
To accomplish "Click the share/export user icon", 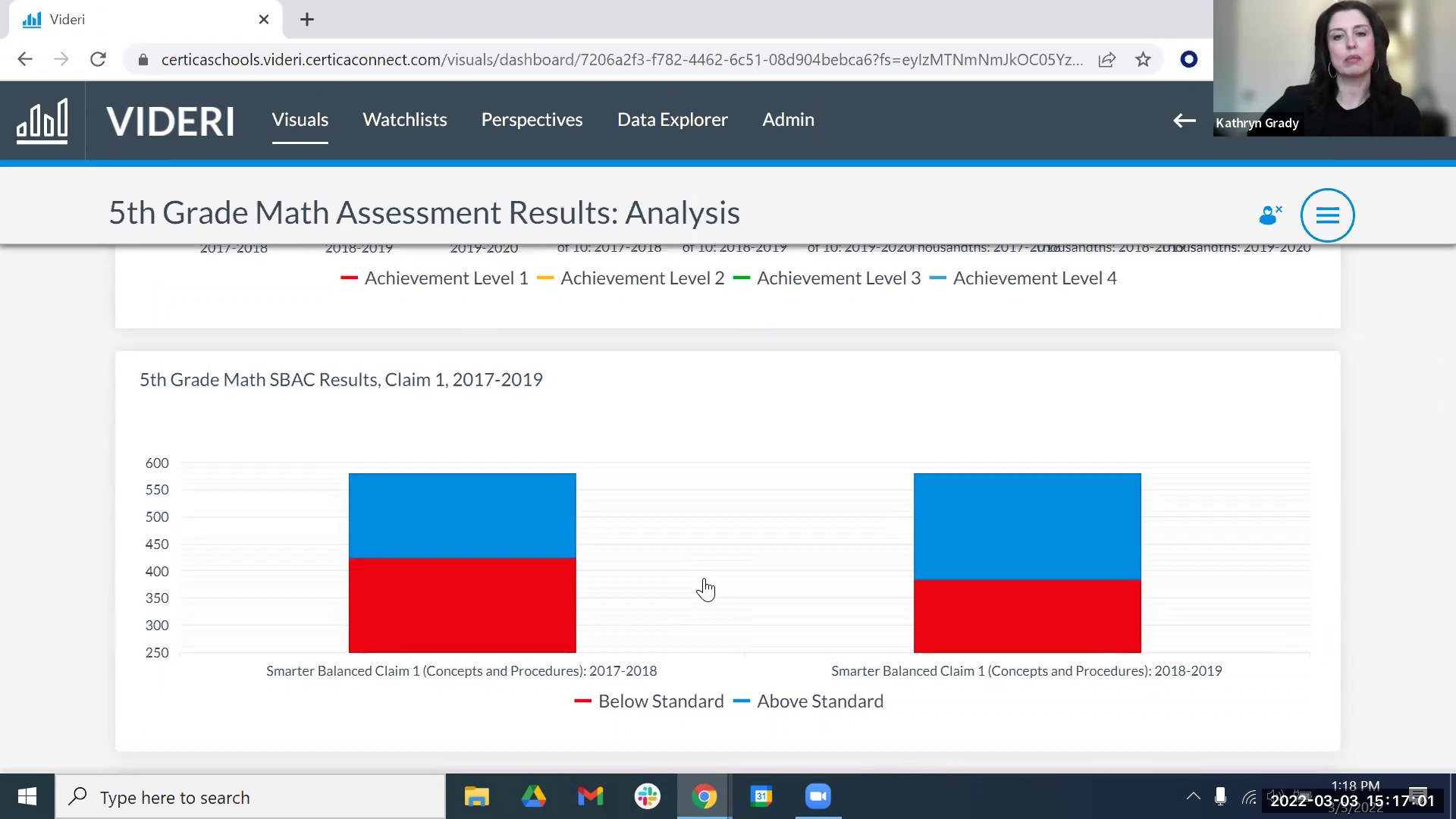I will click(1270, 213).
